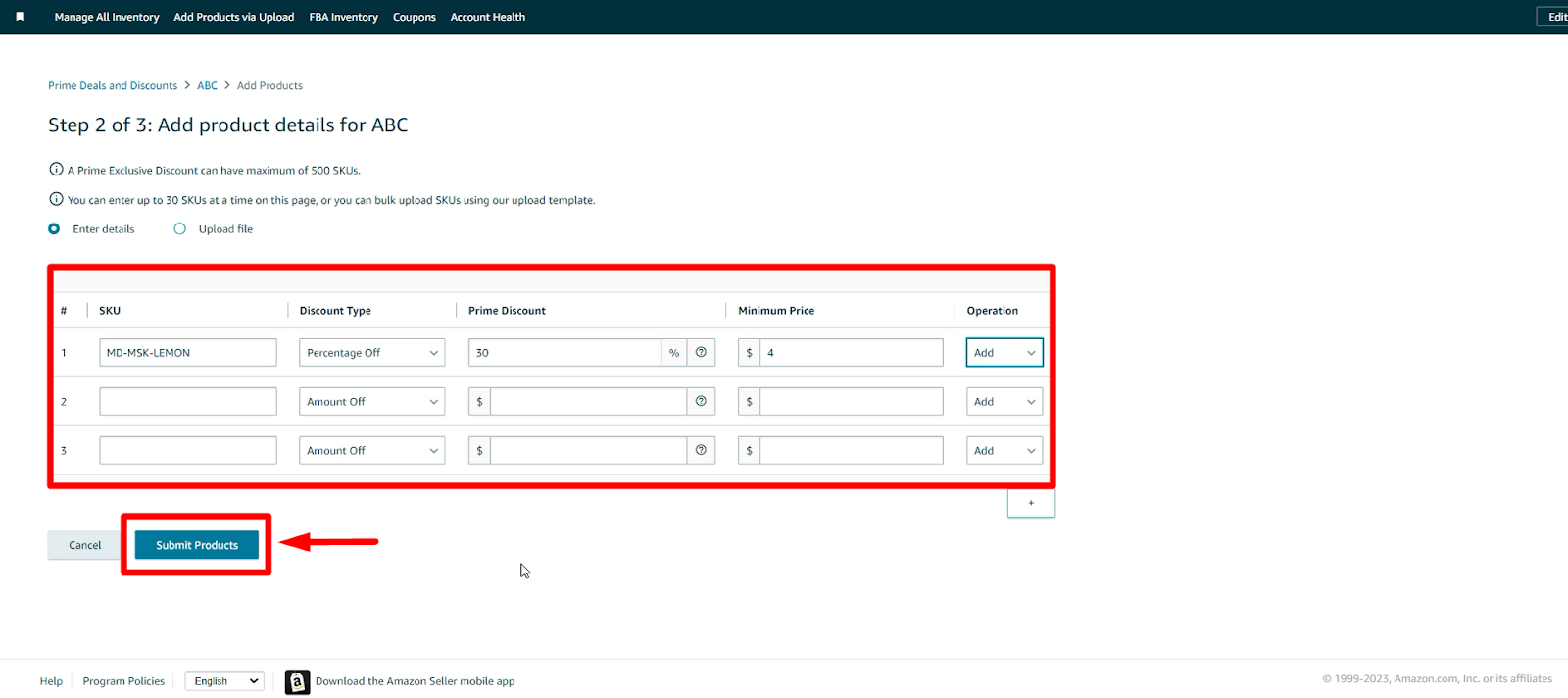The width and height of the screenshot is (1568, 698).
Task: Click the Operation column header
Action: (x=993, y=311)
